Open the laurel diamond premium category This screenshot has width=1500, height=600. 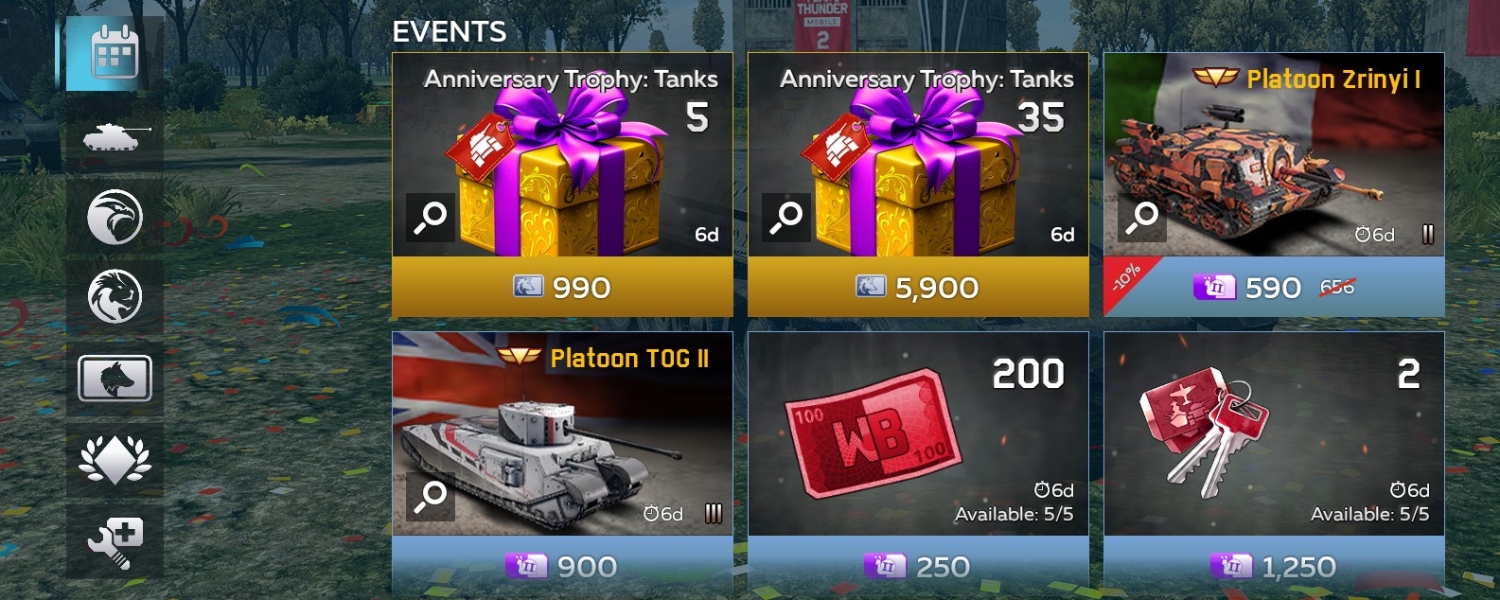coord(115,459)
